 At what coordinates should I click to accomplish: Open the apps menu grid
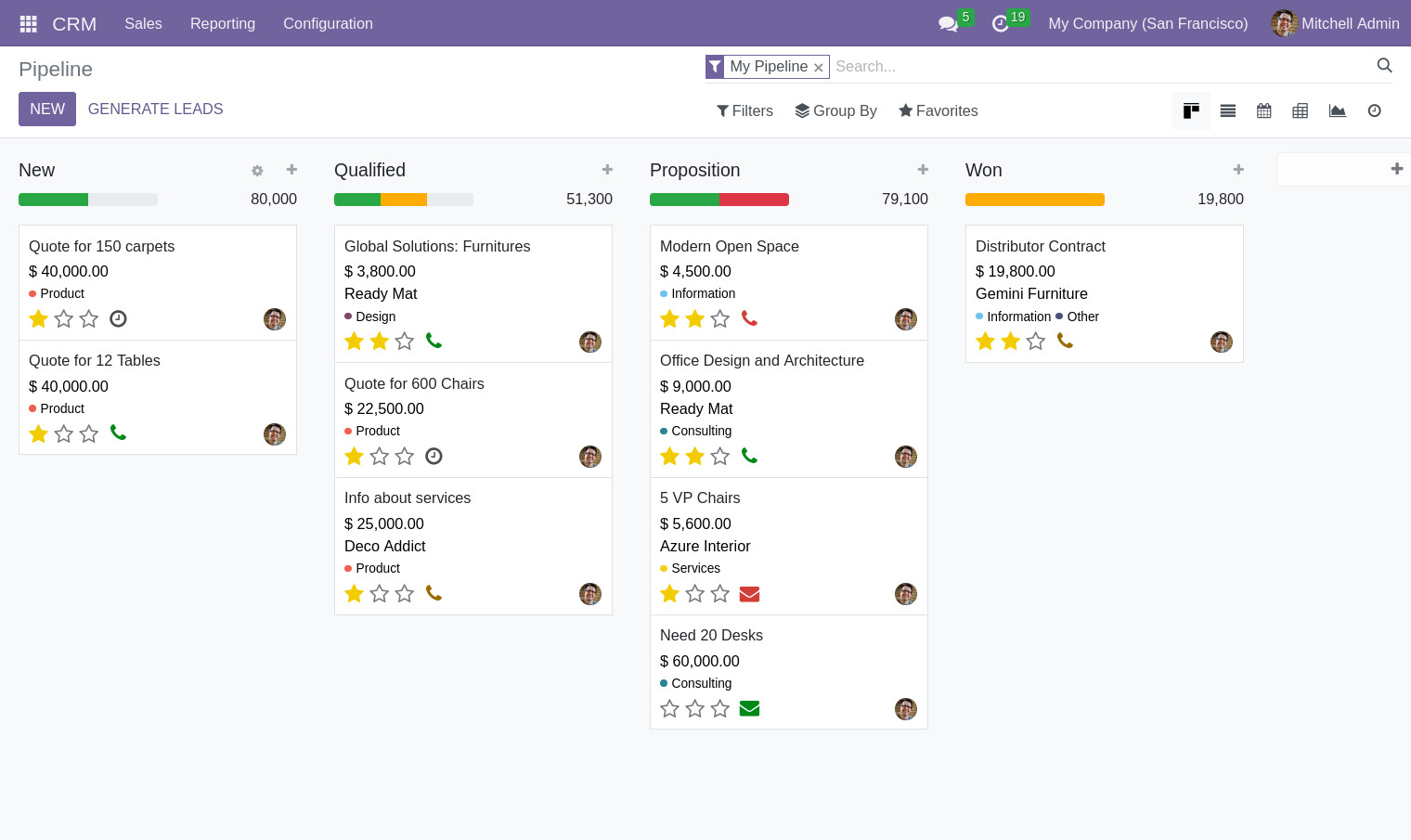coord(28,23)
